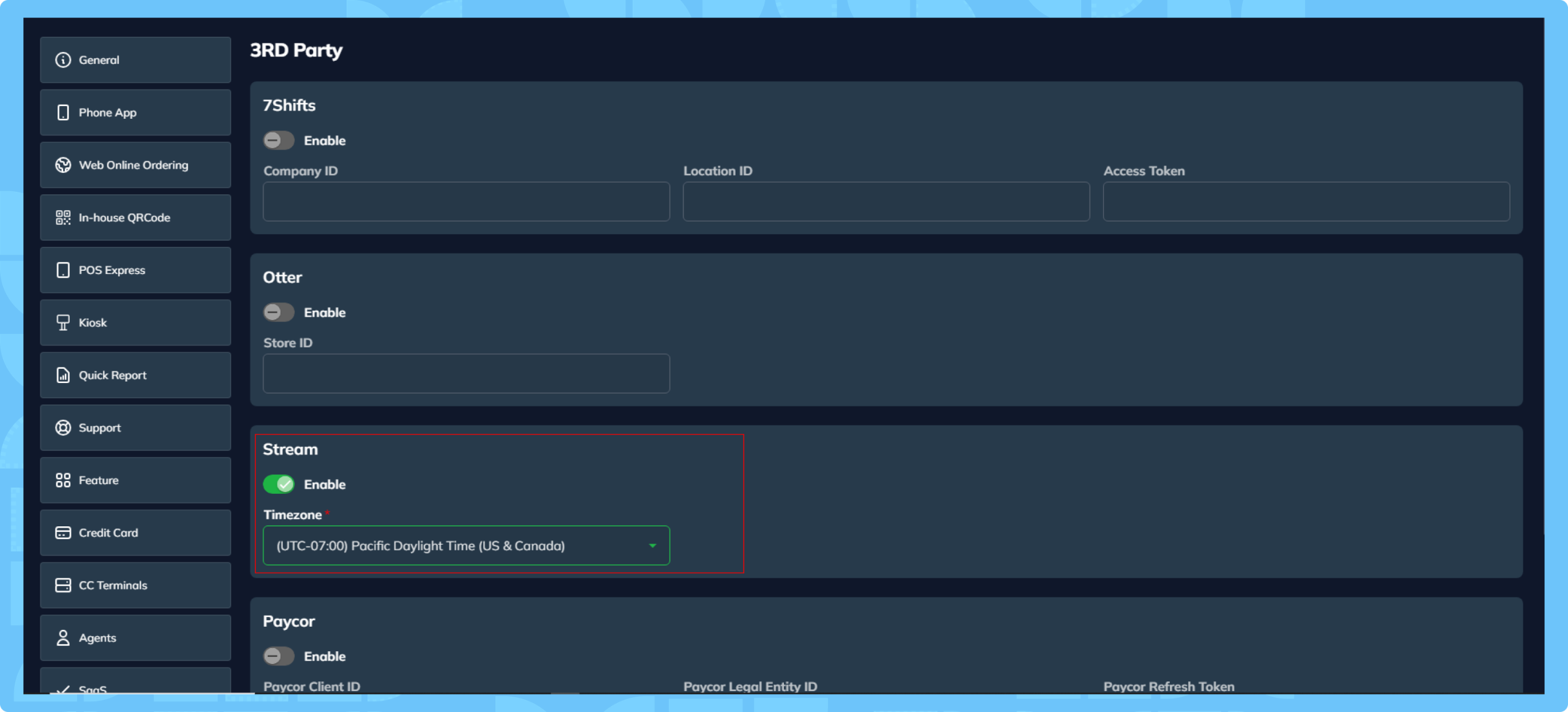Enable the 7Shifts integration toggle
Viewport: 1568px width, 712px height.
[x=279, y=140]
